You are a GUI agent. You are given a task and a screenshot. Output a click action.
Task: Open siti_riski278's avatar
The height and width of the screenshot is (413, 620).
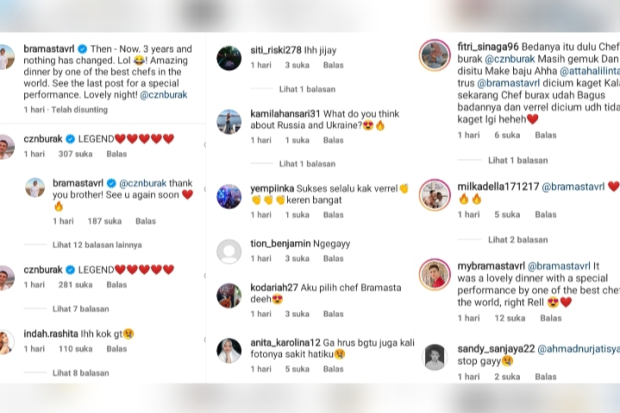coord(229,58)
